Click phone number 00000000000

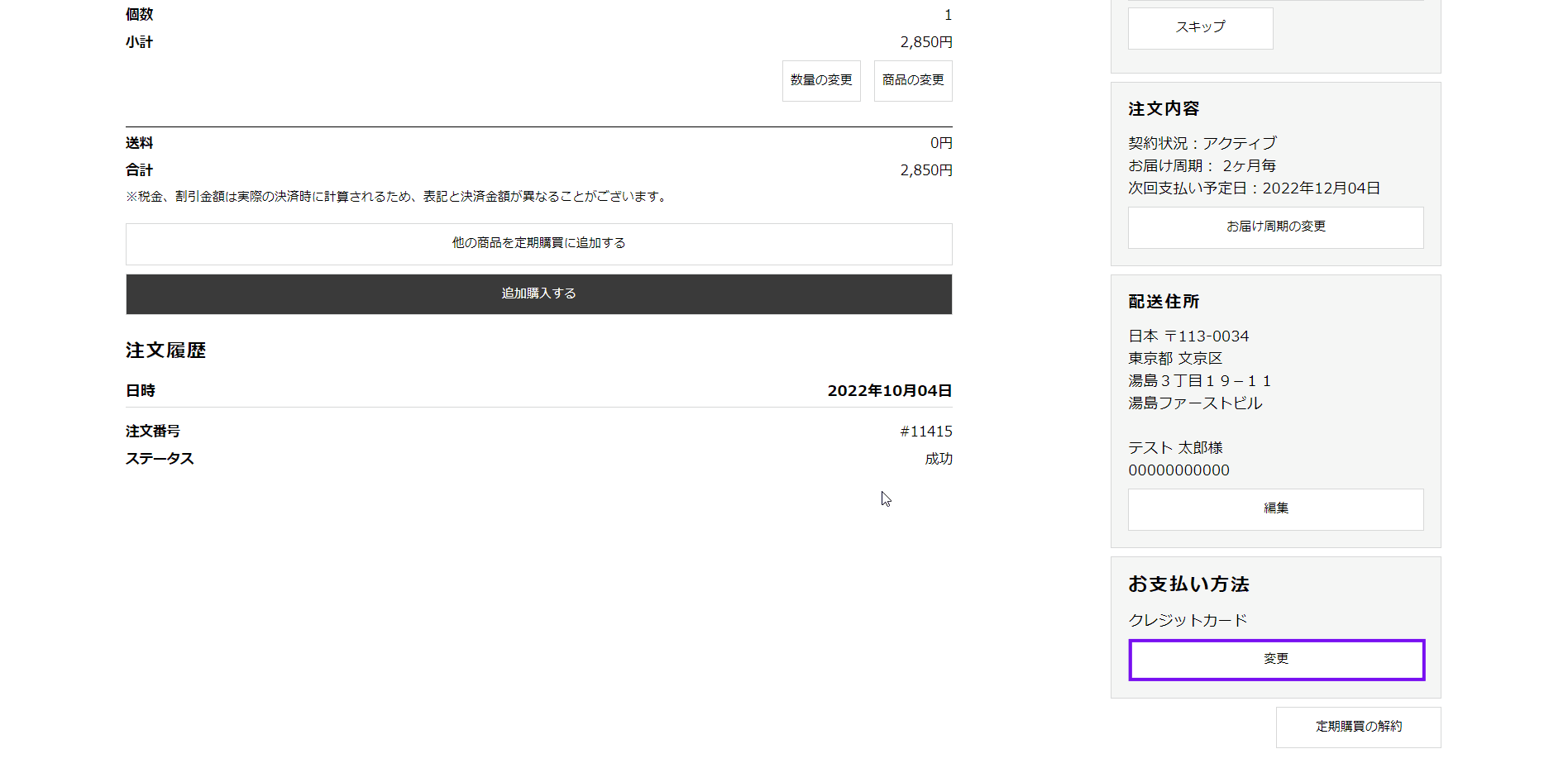pyautogui.click(x=1178, y=470)
